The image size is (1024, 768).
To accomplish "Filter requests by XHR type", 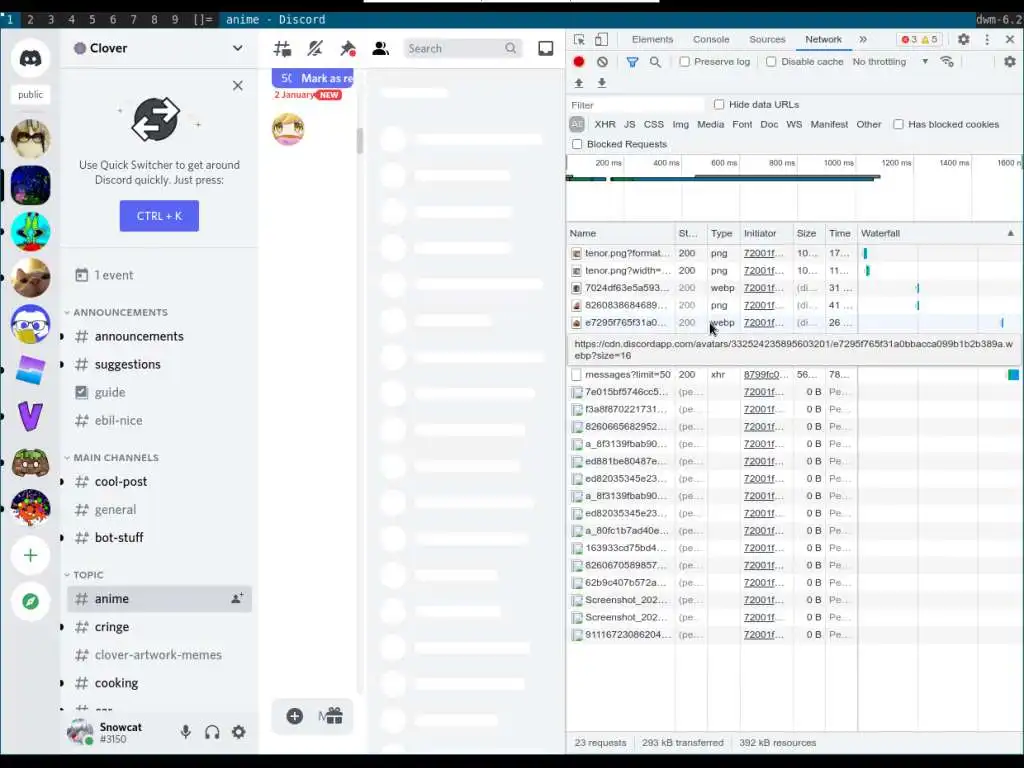I will 605,124.
